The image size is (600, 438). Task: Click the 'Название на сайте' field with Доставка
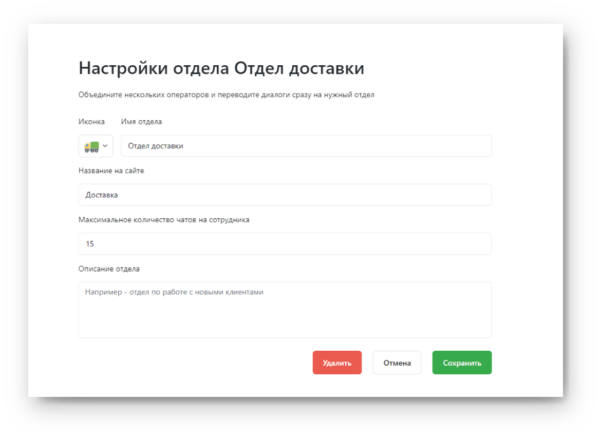click(285, 195)
